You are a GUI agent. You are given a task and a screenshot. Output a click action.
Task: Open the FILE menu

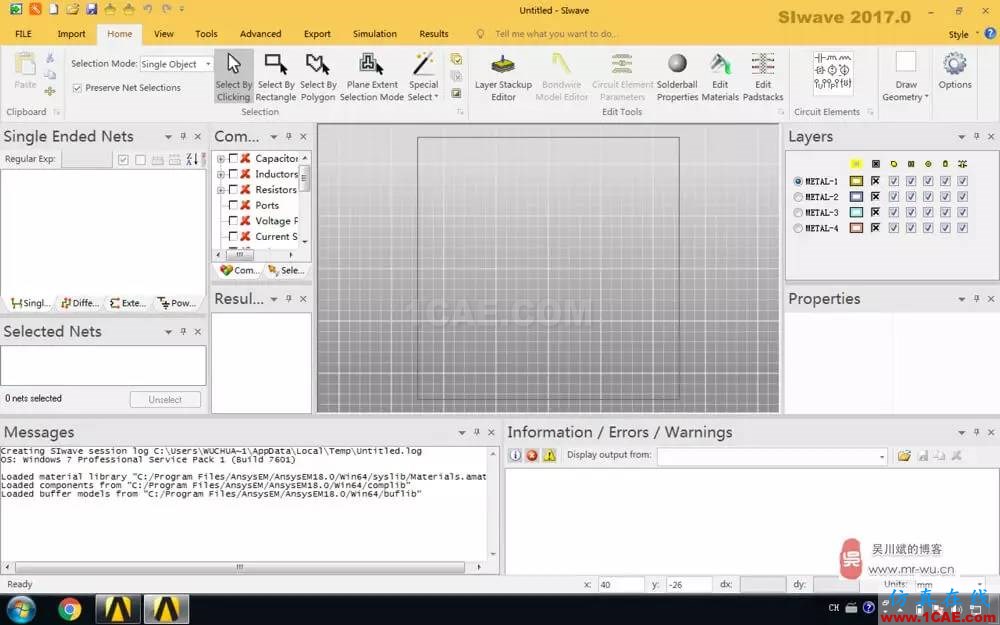tap(23, 34)
